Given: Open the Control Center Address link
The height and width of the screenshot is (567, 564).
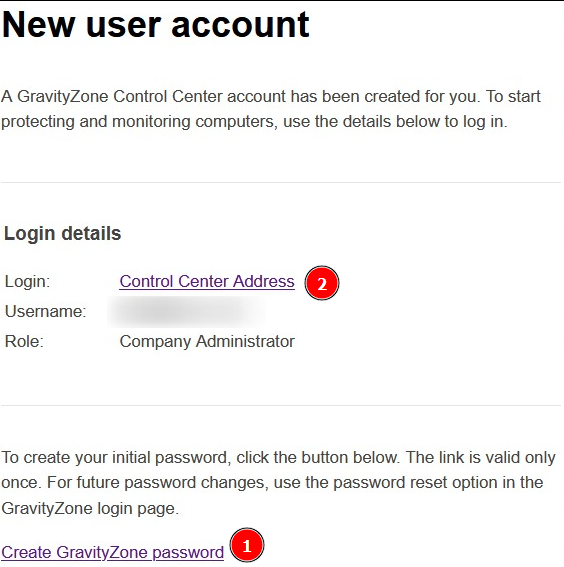Looking at the screenshot, I should coord(207,281).
